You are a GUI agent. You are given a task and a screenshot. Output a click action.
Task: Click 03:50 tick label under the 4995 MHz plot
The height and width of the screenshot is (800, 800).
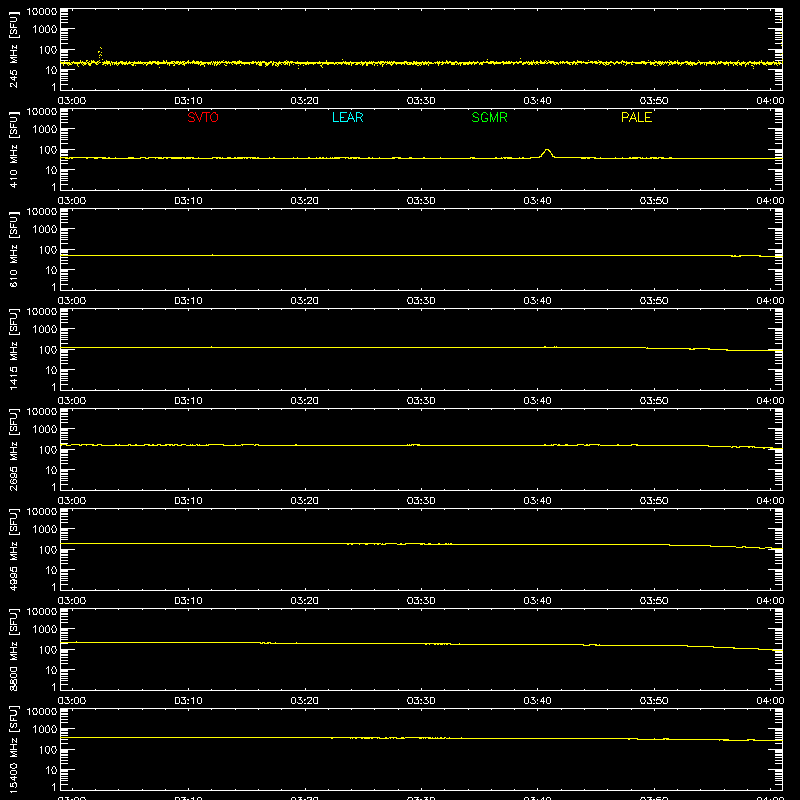click(x=654, y=601)
